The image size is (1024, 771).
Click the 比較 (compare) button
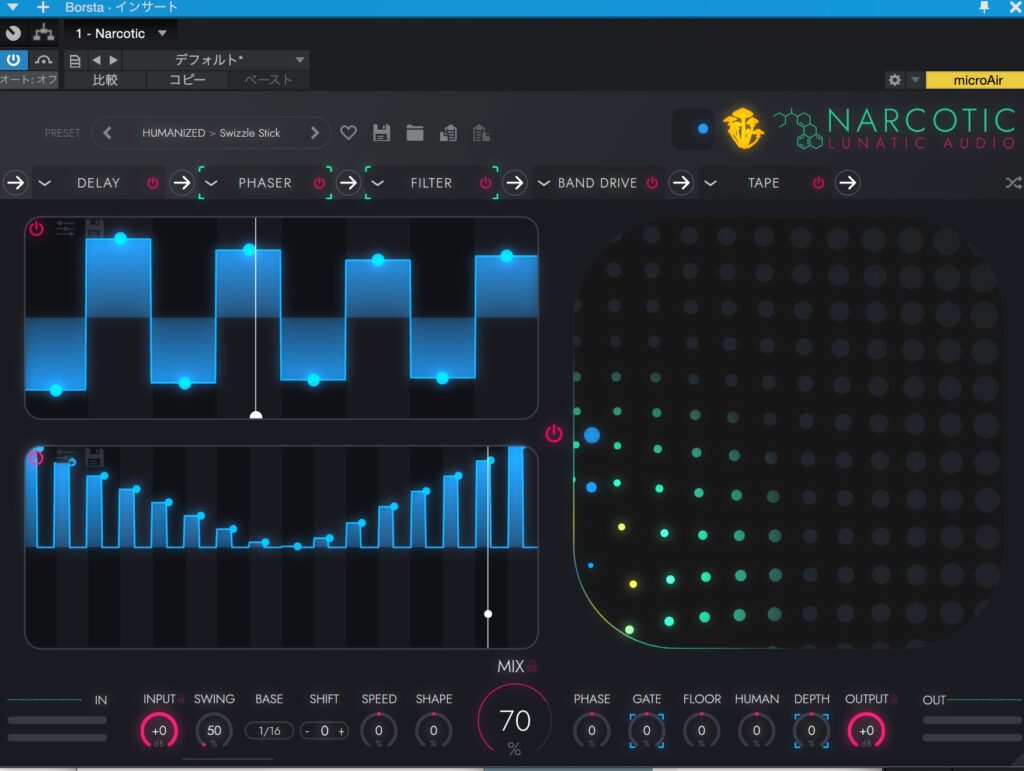[x=105, y=80]
